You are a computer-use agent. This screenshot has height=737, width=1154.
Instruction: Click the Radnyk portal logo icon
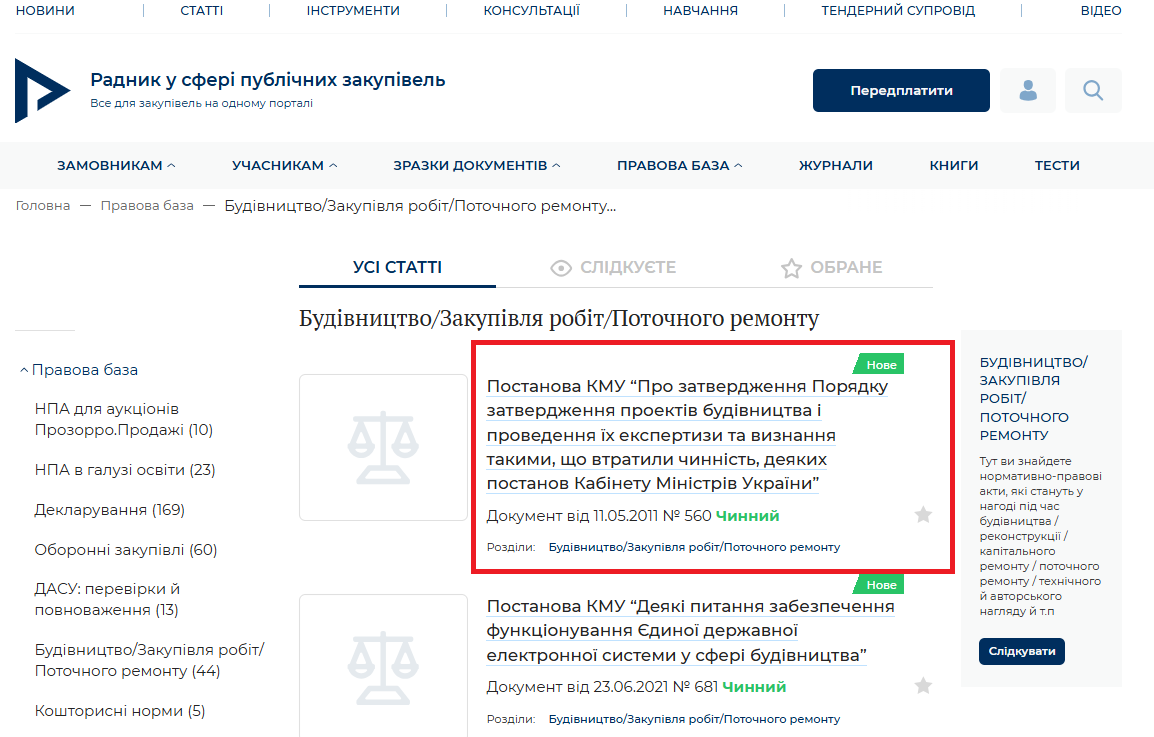(42, 91)
